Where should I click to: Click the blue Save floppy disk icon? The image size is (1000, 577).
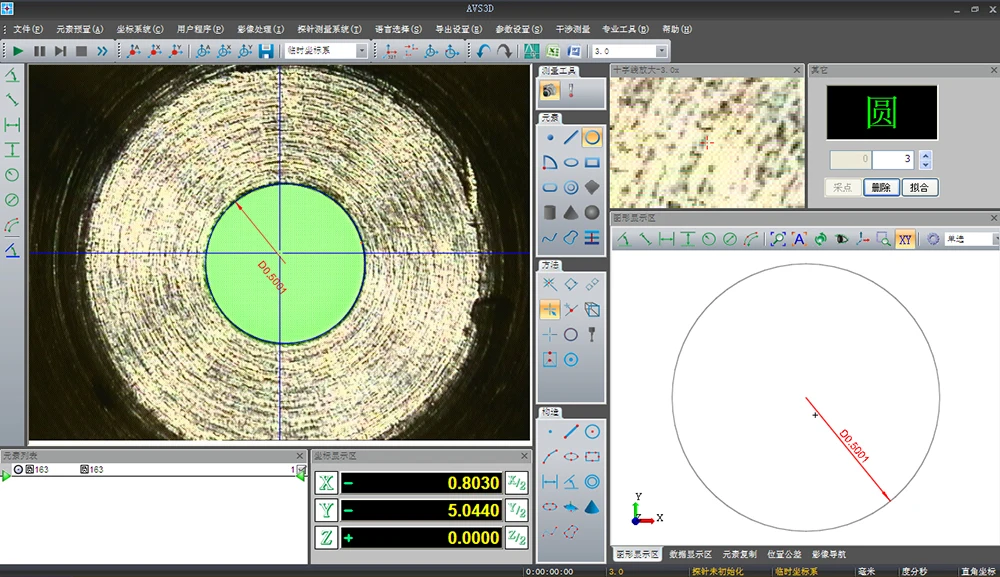click(266, 51)
